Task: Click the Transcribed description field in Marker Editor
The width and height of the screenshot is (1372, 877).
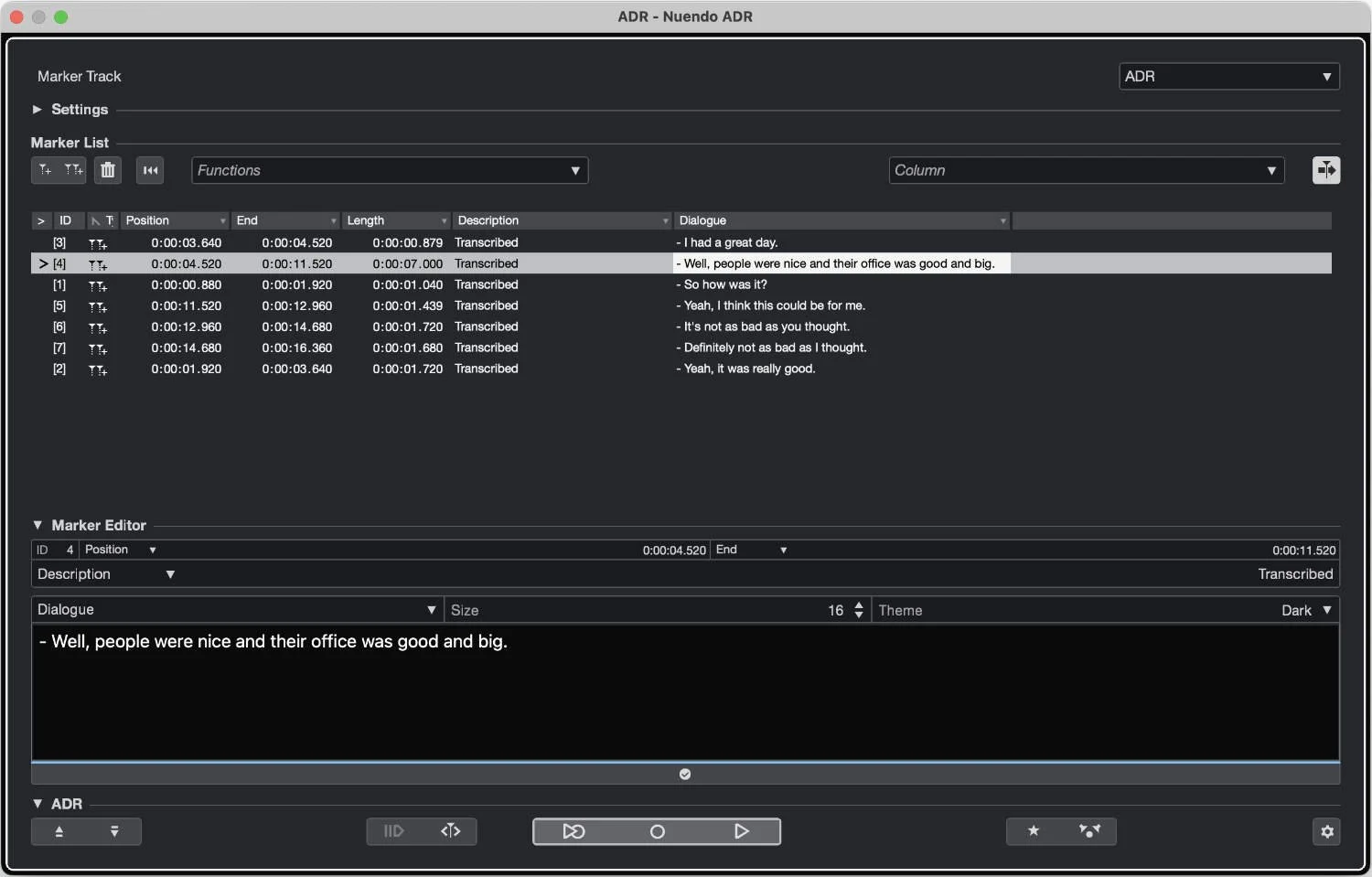Action: (1295, 574)
